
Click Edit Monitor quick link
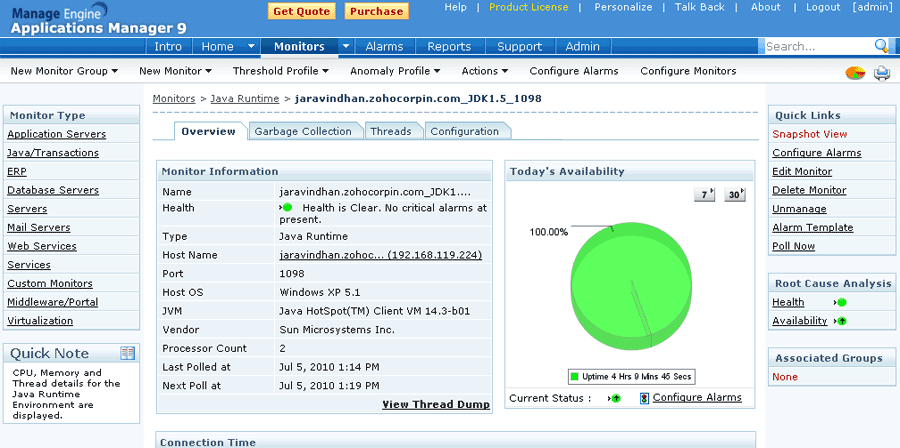(802, 172)
